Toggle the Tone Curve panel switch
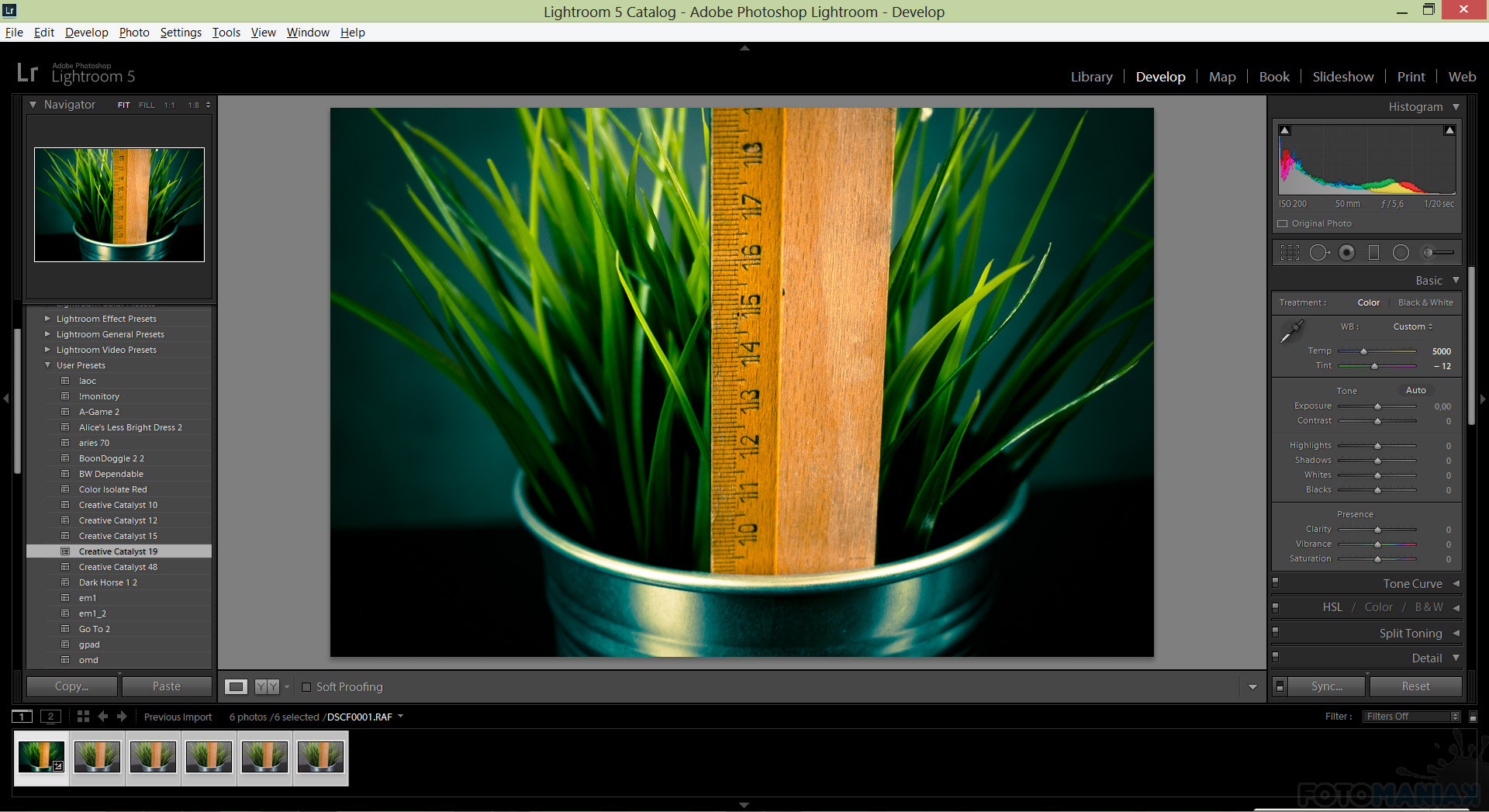This screenshot has height=812, width=1489. tap(1276, 582)
